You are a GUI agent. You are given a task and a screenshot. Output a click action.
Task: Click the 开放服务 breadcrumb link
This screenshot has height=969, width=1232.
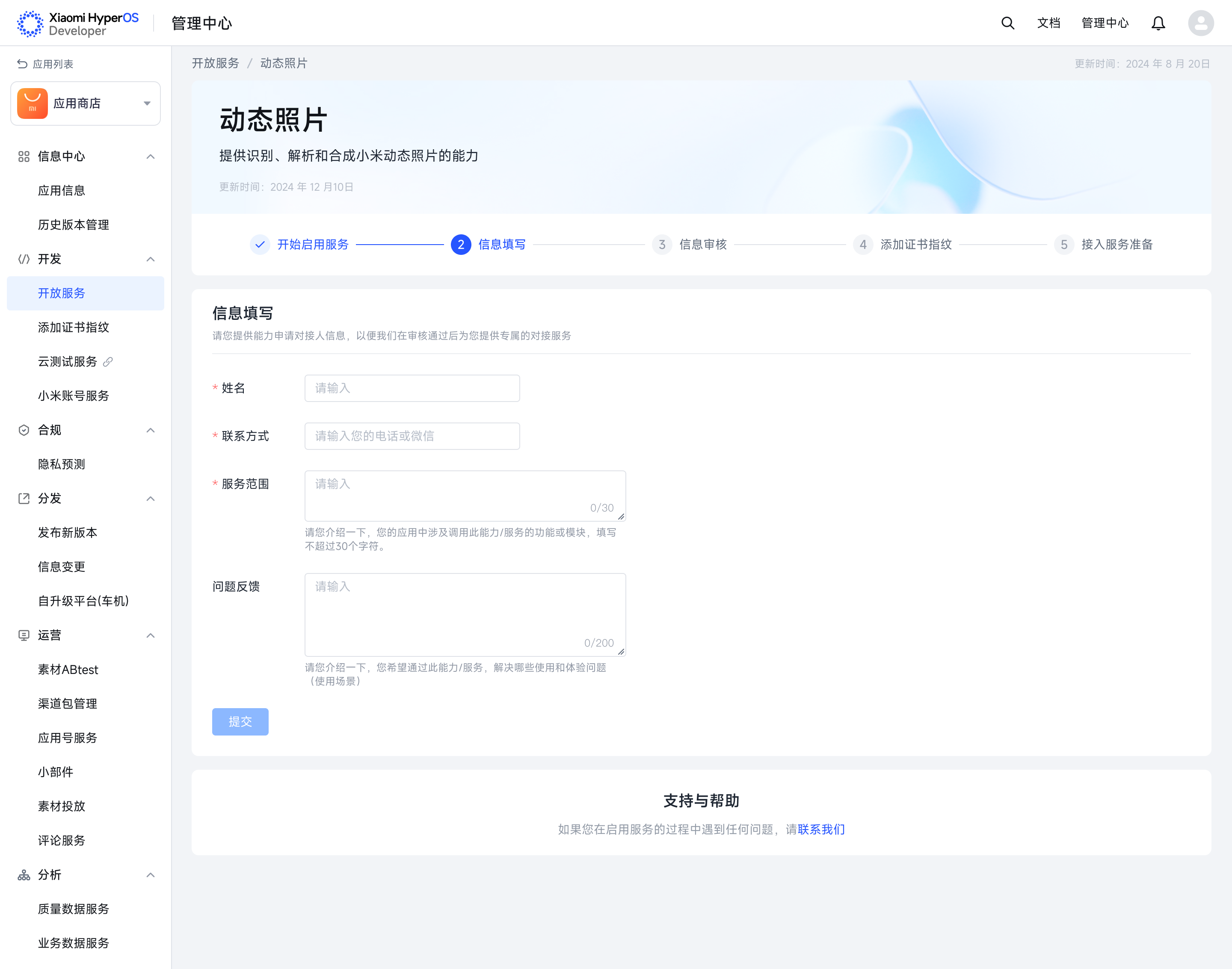coord(215,63)
